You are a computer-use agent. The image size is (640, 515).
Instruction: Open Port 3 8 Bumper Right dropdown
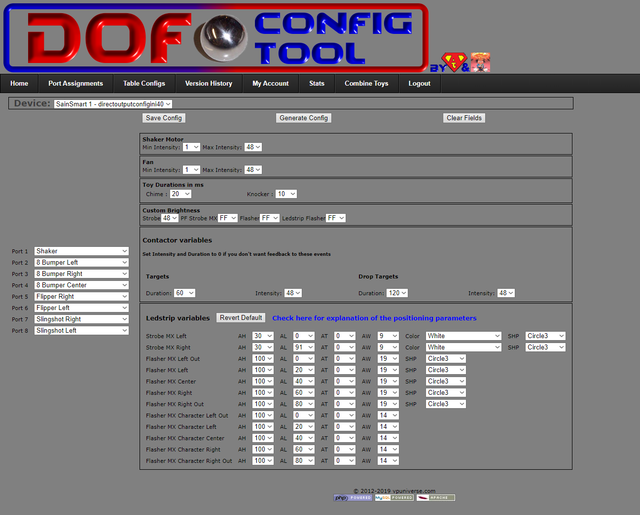click(x=82, y=274)
